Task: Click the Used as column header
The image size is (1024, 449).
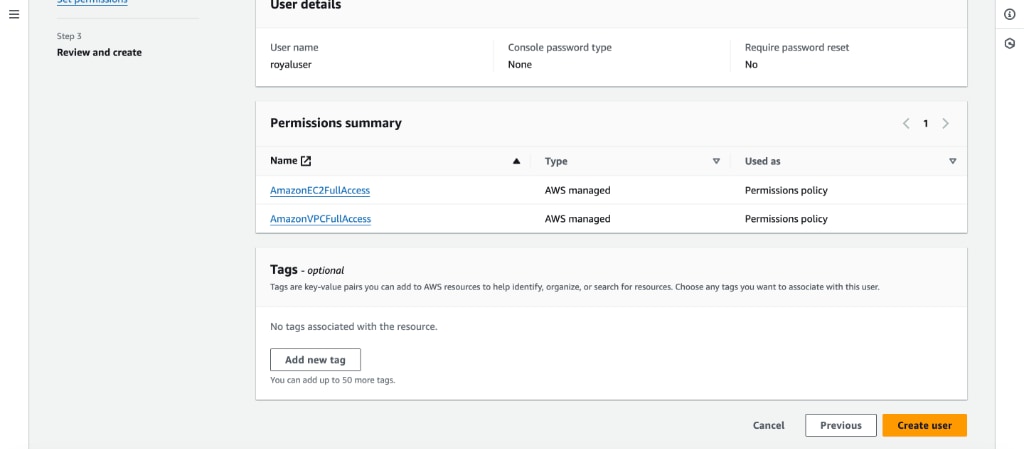Action: tap(763, 161)
